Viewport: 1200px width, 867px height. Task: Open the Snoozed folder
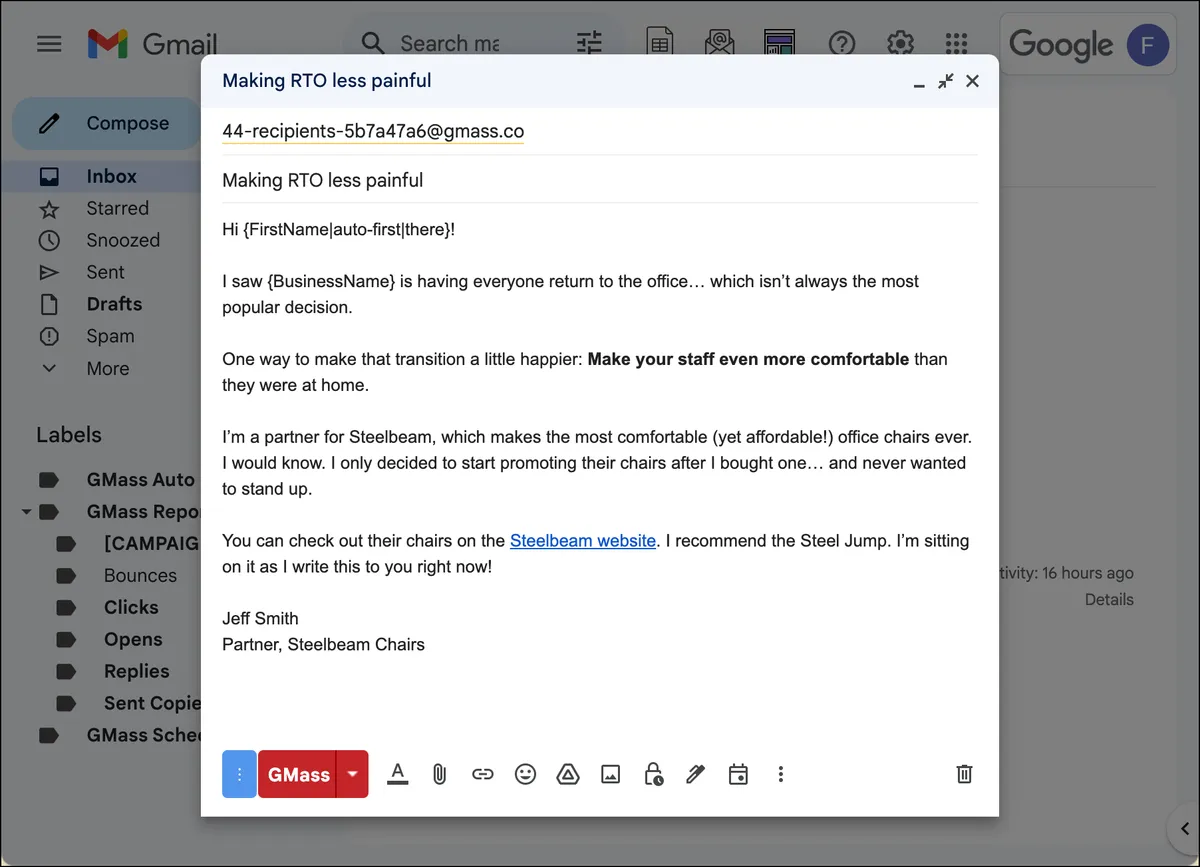123,240
